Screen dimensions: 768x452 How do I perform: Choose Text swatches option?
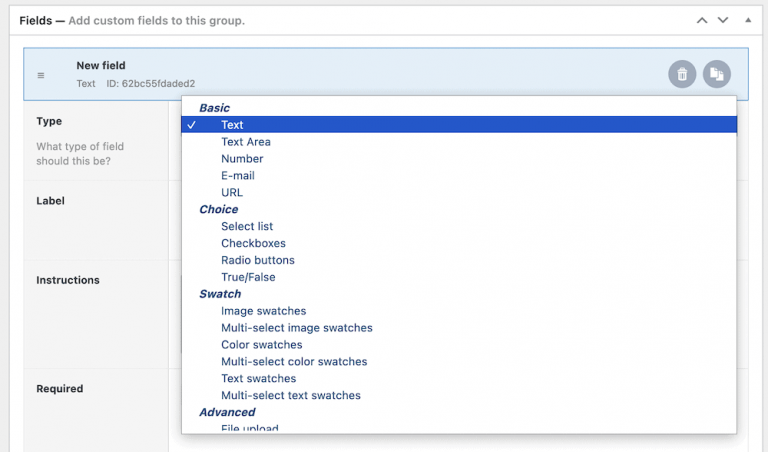click(x=259, y=380)
